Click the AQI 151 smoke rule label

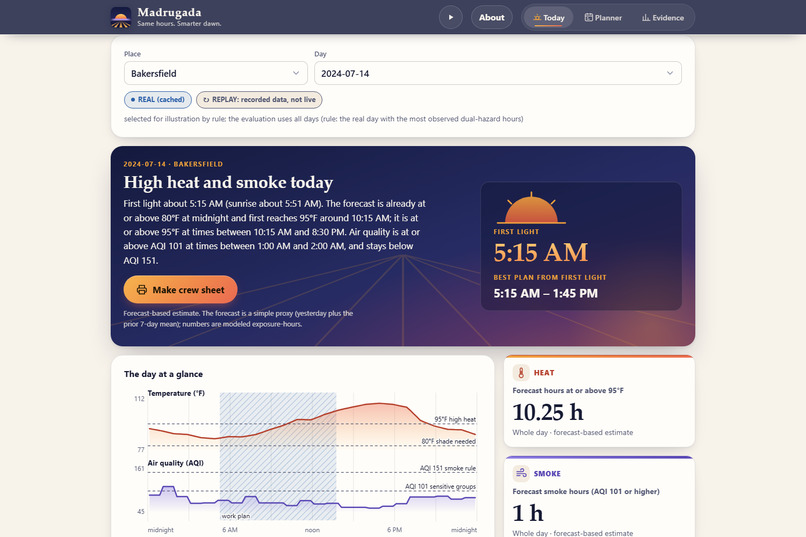[448, 468]
